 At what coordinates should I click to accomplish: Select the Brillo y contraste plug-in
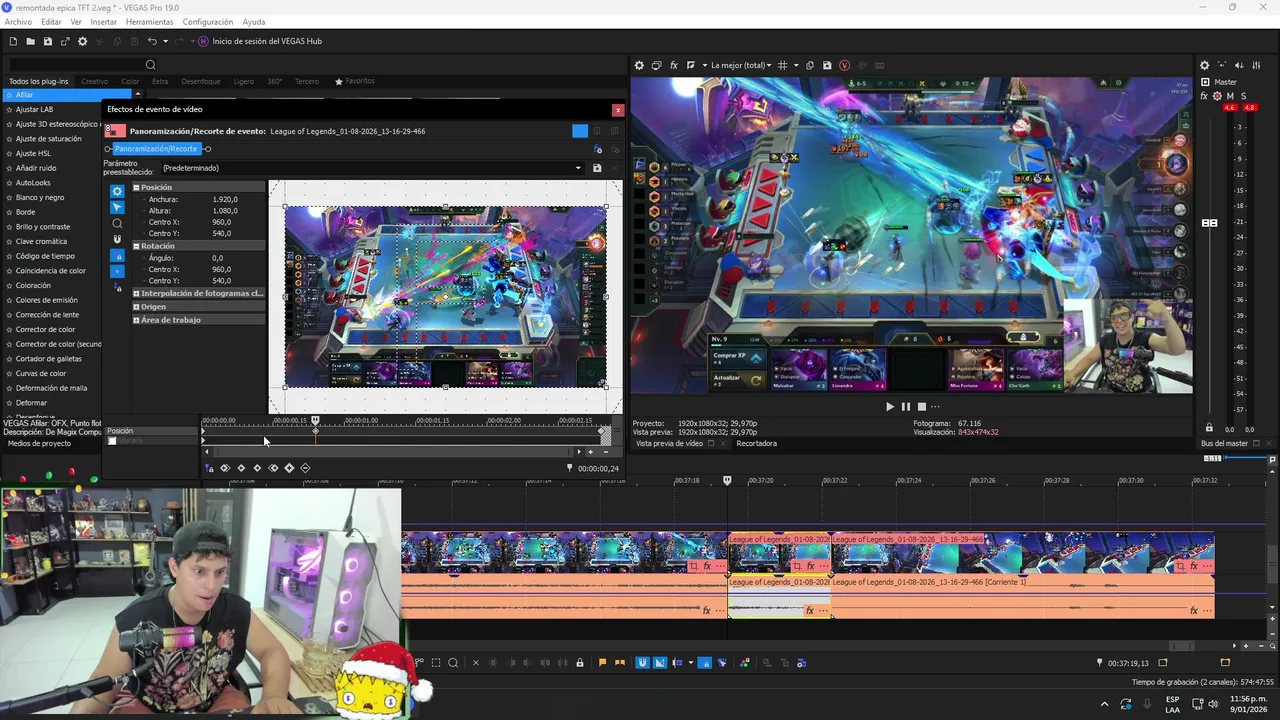pos(43,226)
